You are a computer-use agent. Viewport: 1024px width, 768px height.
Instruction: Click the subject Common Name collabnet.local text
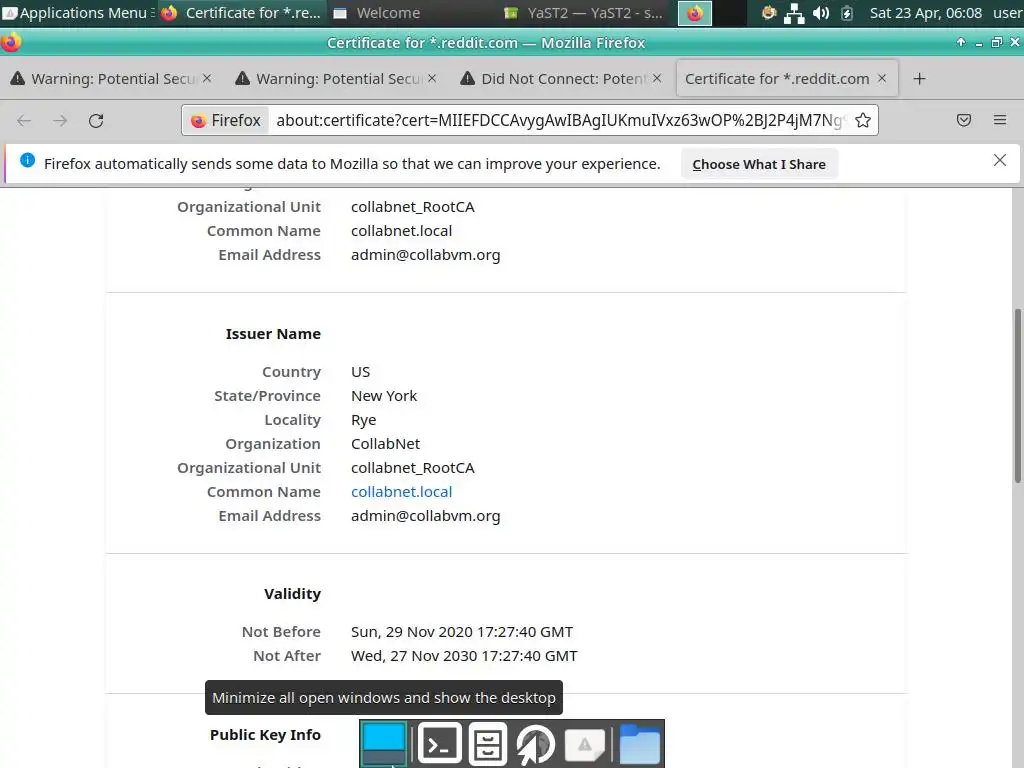point(402,231)
